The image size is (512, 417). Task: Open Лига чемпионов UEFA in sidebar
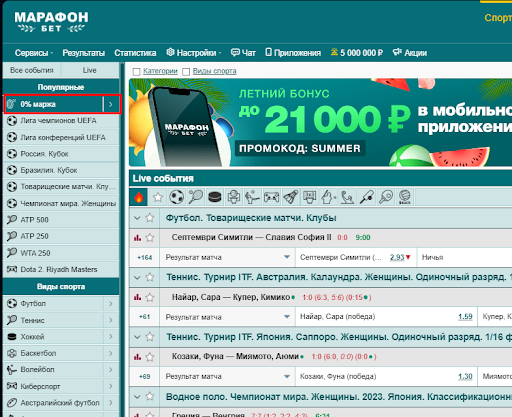point(61,121)
